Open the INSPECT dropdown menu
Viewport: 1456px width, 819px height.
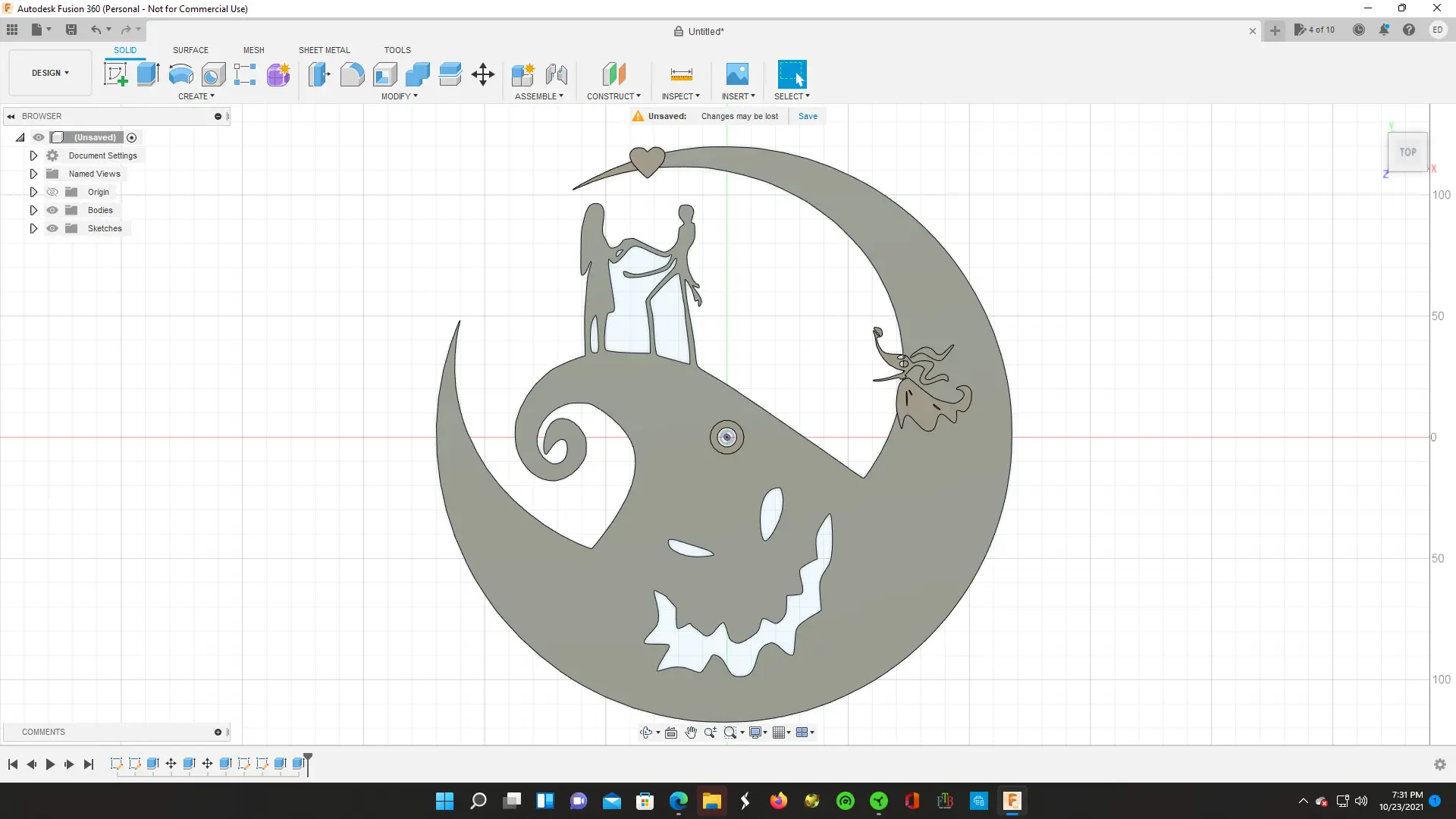681,96
